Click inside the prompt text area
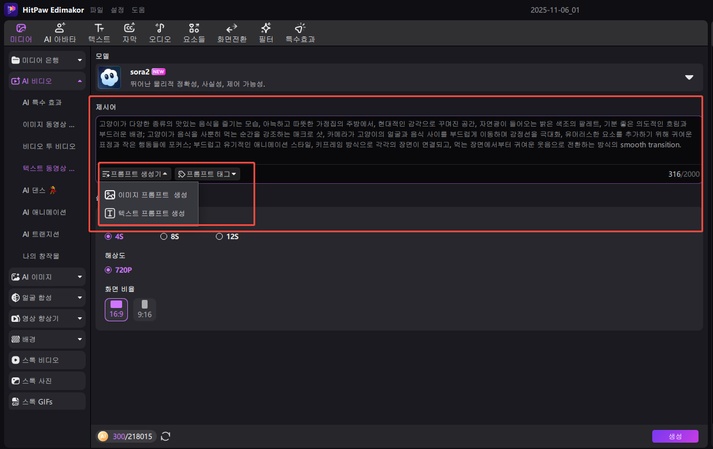Screen dimensions: 713x449 (x=397, y=140)
